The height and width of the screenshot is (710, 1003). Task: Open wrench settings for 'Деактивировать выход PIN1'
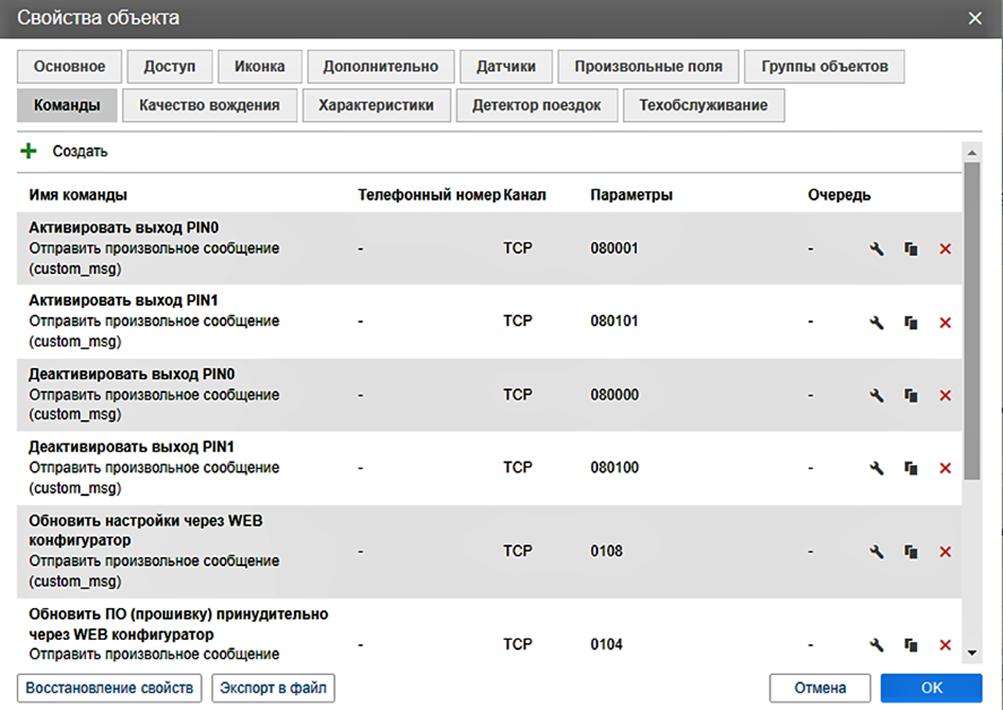[877, 469]
